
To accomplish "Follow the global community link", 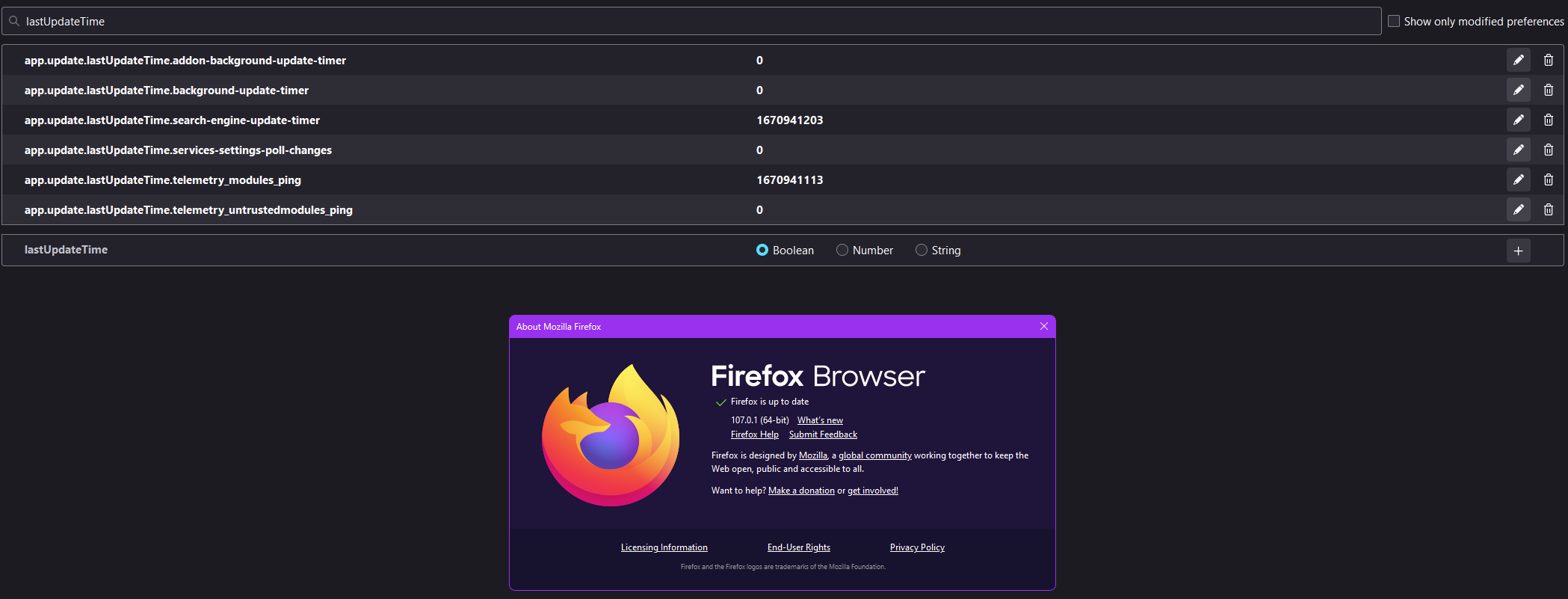I will point(875,455).
